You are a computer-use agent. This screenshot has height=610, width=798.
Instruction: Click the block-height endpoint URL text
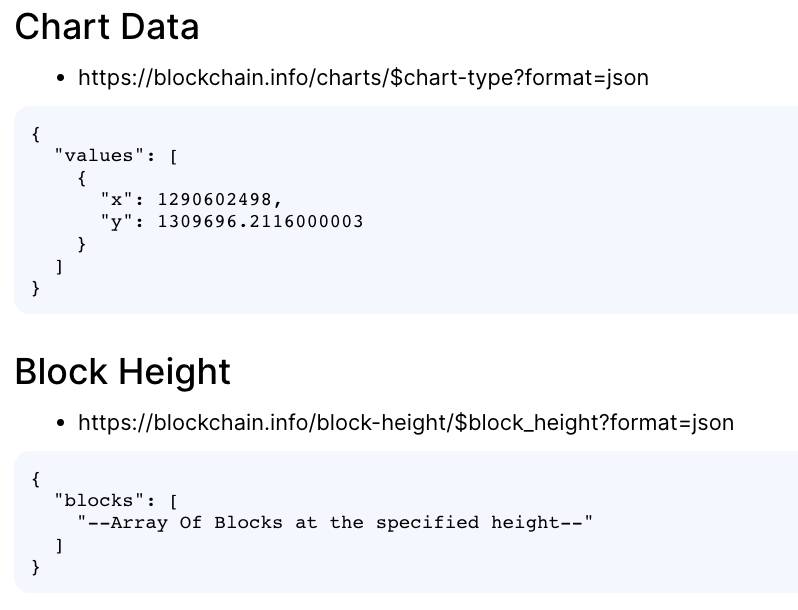click(x=406, y=423)
